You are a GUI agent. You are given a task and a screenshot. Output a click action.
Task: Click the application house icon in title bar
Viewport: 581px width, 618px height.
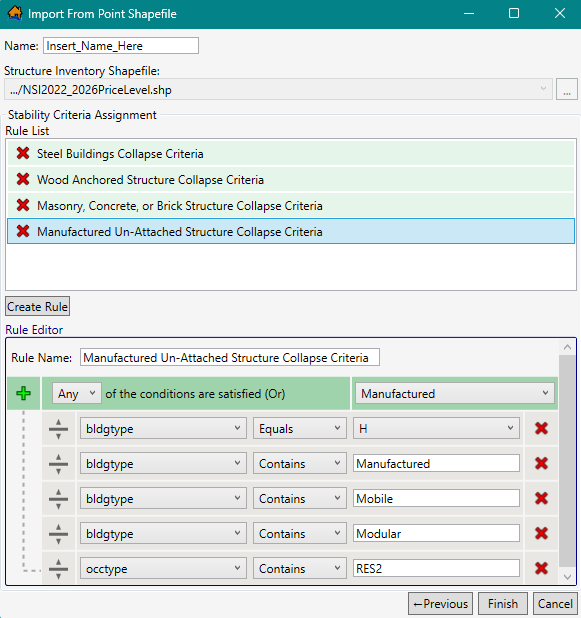click(15, 13)
